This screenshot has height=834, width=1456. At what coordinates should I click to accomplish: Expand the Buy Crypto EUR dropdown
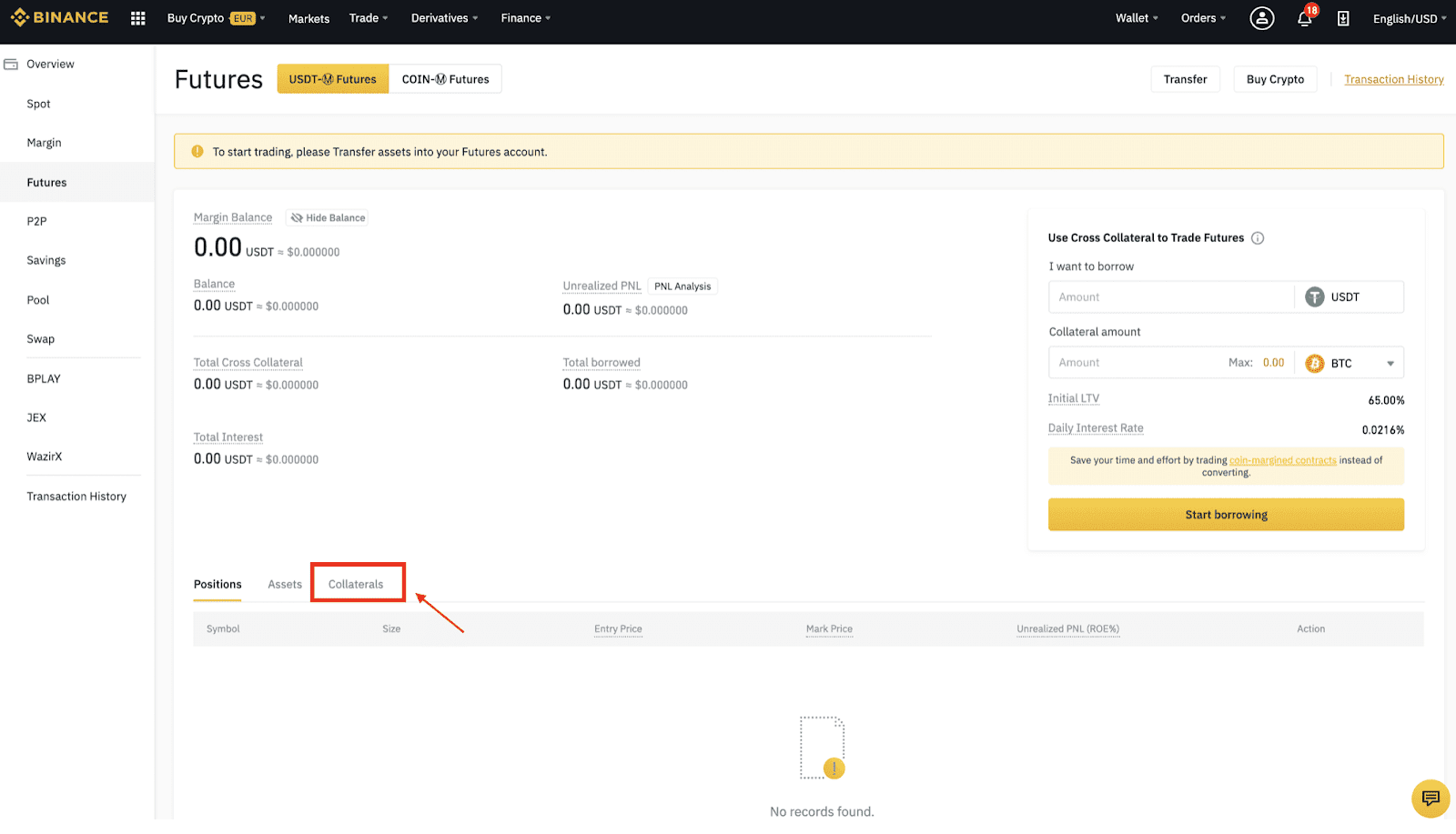[217, 18]
